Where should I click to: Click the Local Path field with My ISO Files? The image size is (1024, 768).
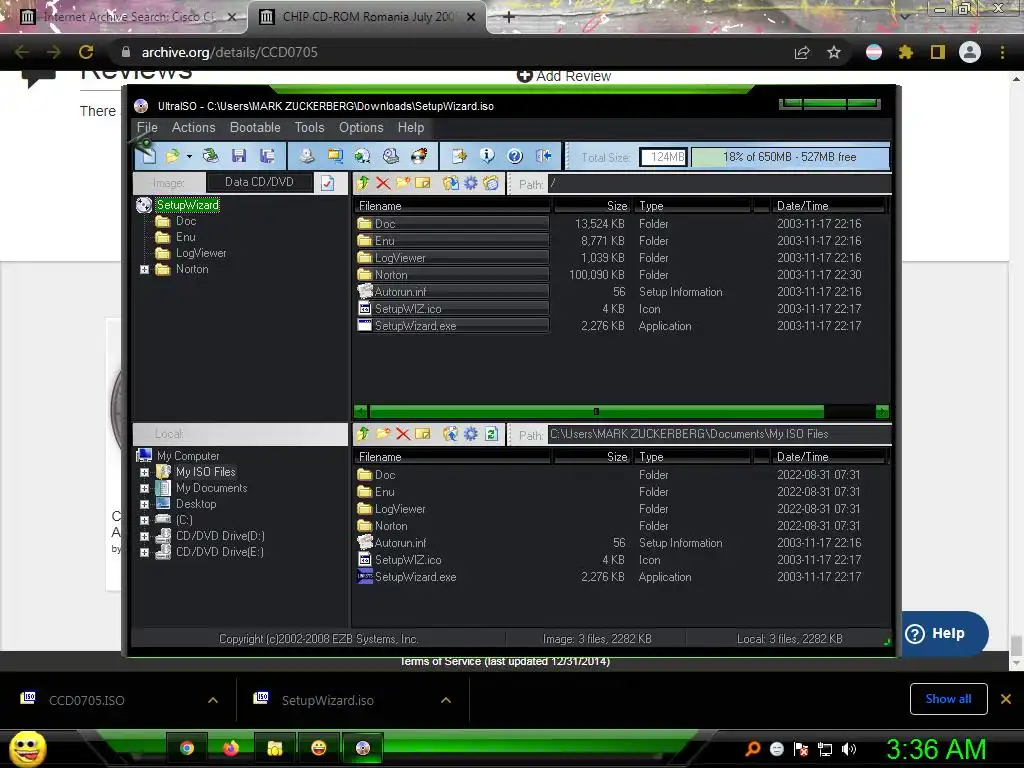[719, 434]
